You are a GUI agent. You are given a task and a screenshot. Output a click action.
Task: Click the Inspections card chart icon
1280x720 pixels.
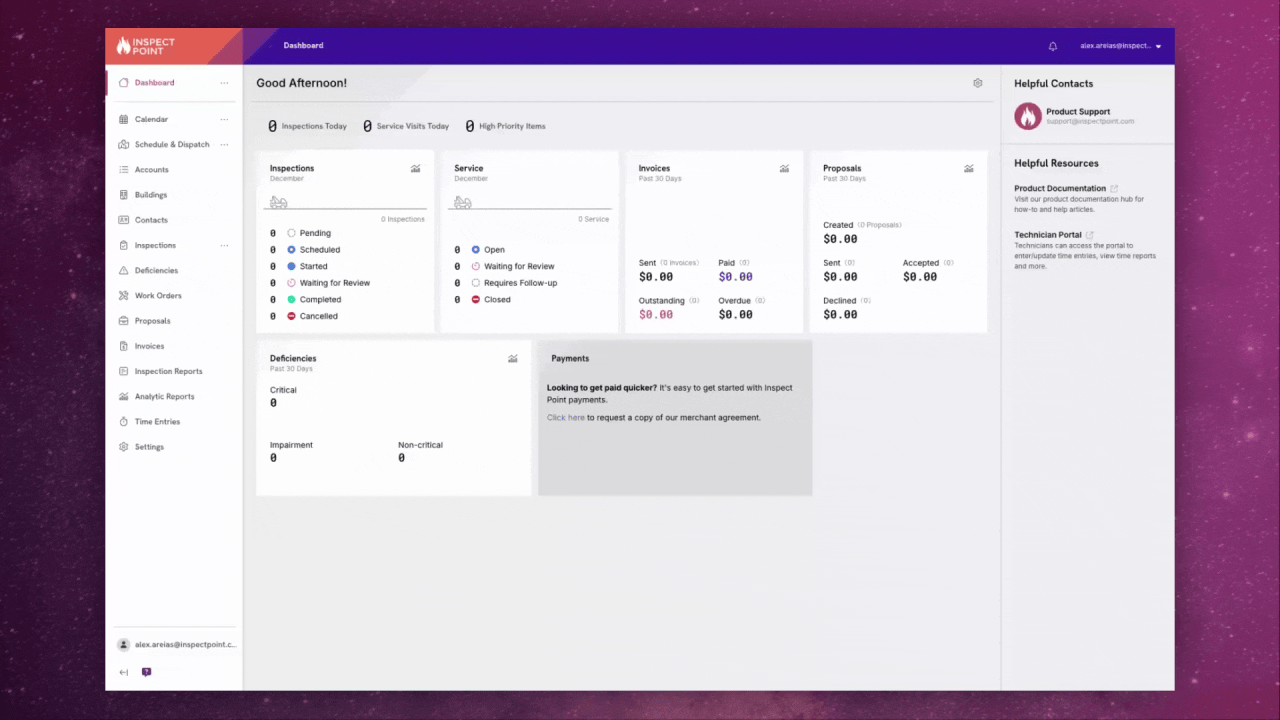(415, 169)
